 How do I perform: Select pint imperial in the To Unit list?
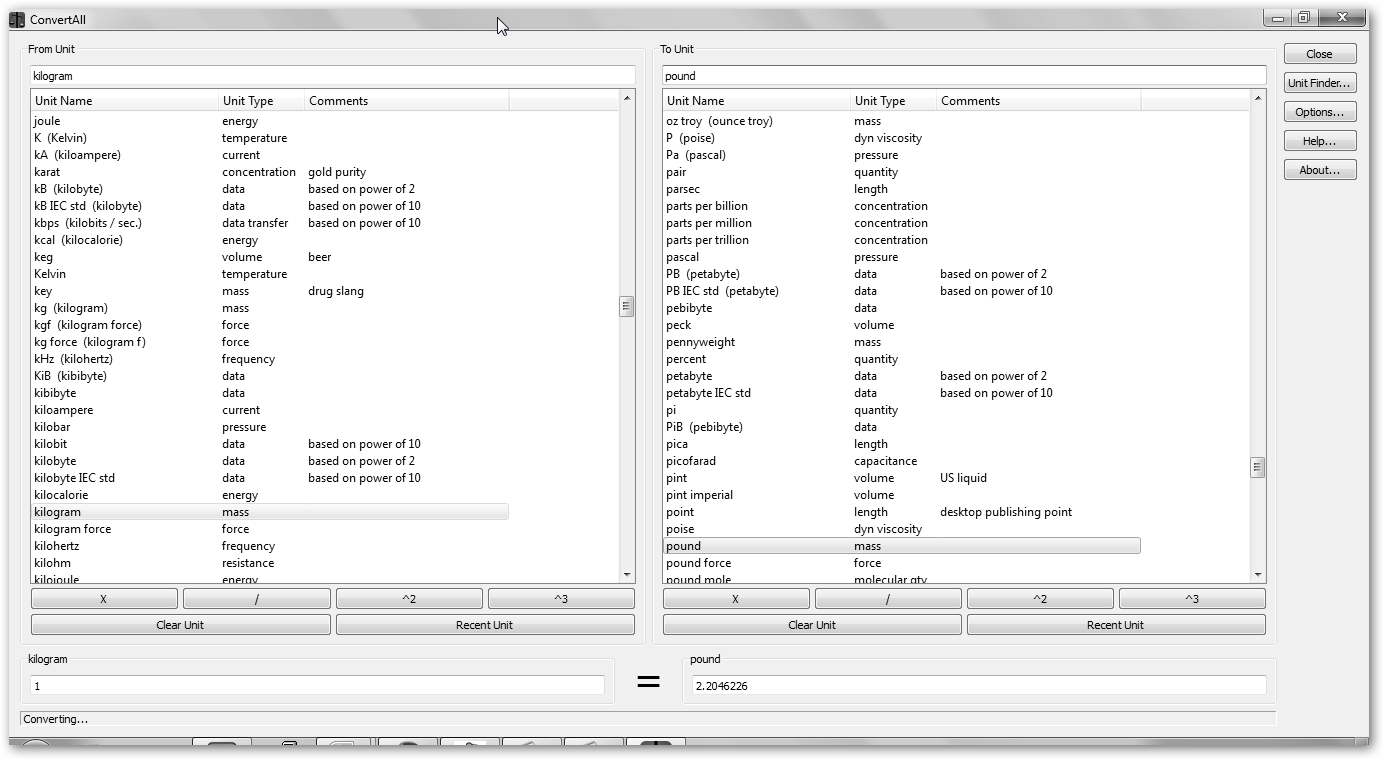pyautogui.click(x=699, y=495)
